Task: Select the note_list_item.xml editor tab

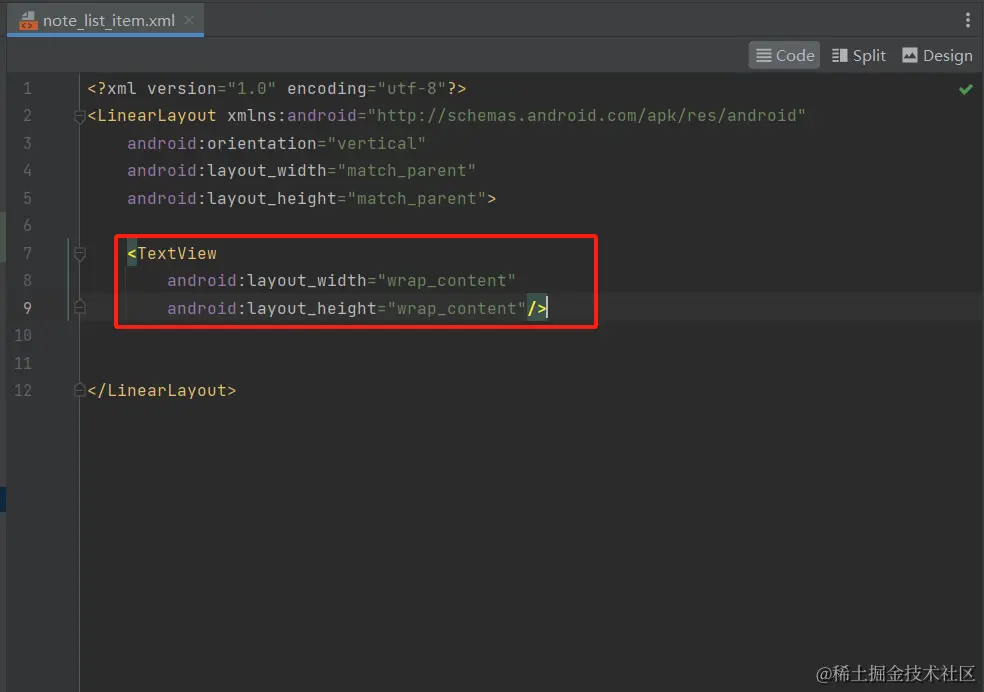Action: (105, 20)
